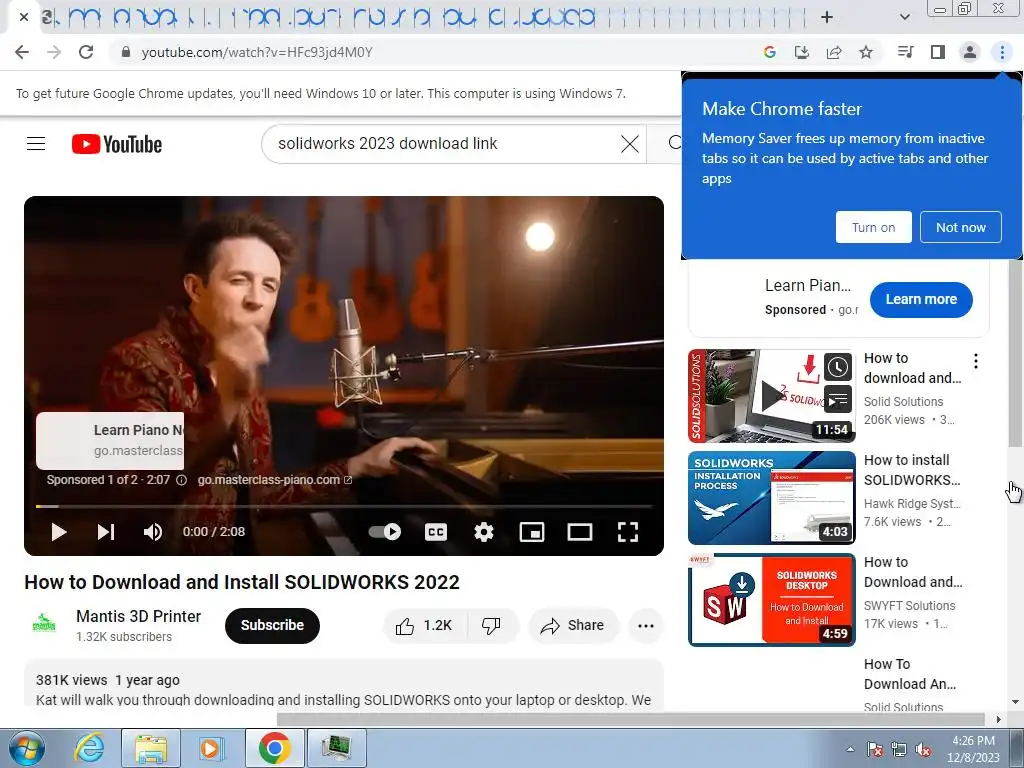Click the ad info icon beside Sponsored
Image resolution: width=1024 pixels, height=768 pixels.
[x=182, y=480]
